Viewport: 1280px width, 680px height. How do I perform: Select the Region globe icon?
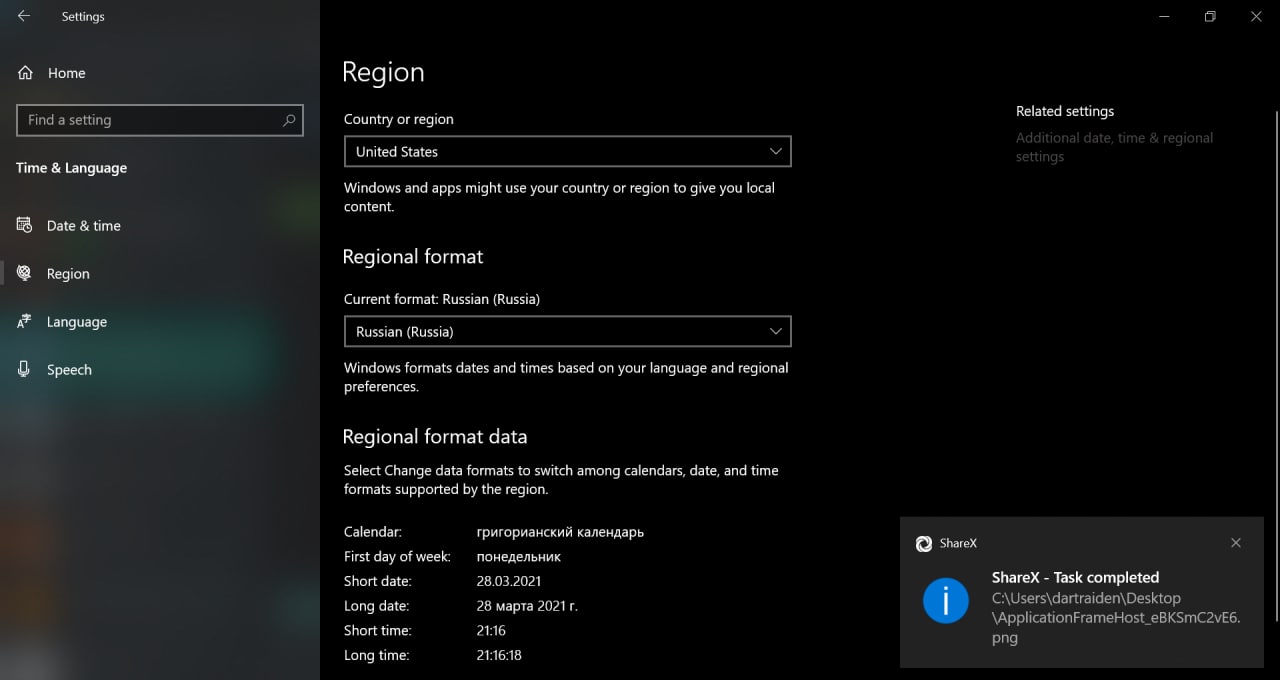coord(25,273)
